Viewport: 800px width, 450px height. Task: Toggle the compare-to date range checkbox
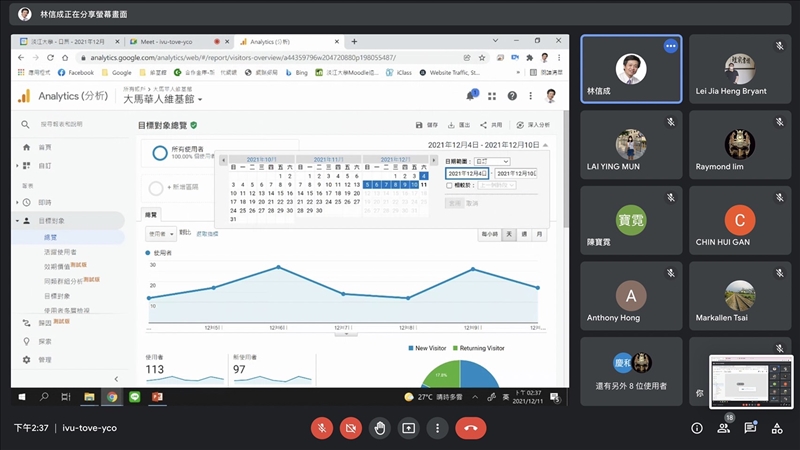coord(449,185)
